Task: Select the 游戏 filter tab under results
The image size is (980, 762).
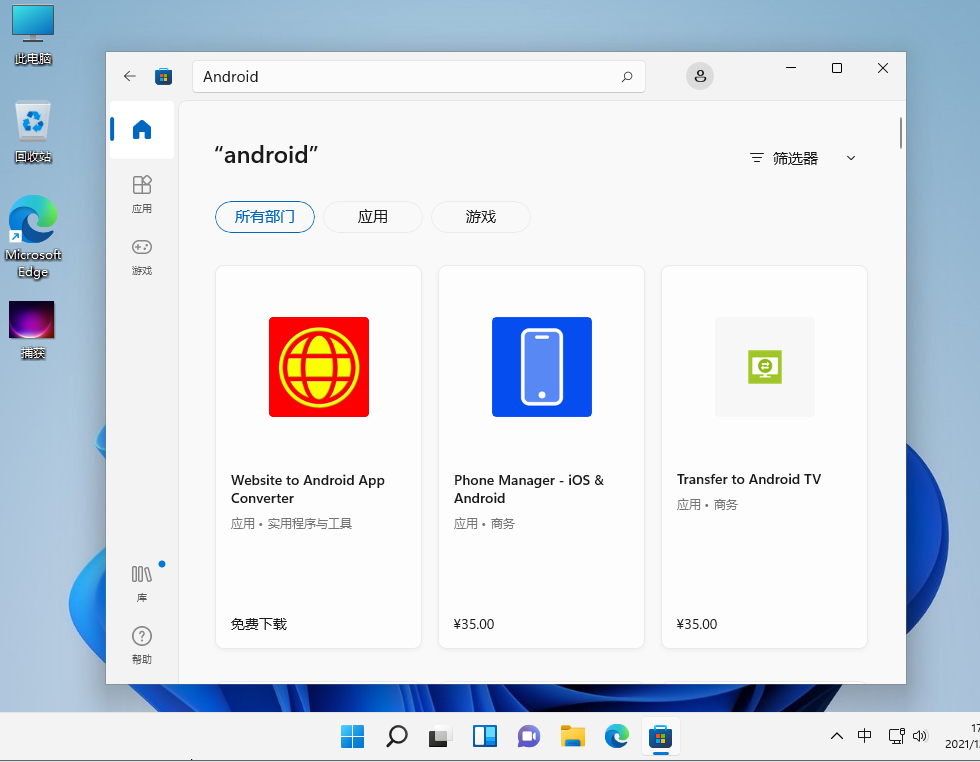Action: tap(481, 217)
